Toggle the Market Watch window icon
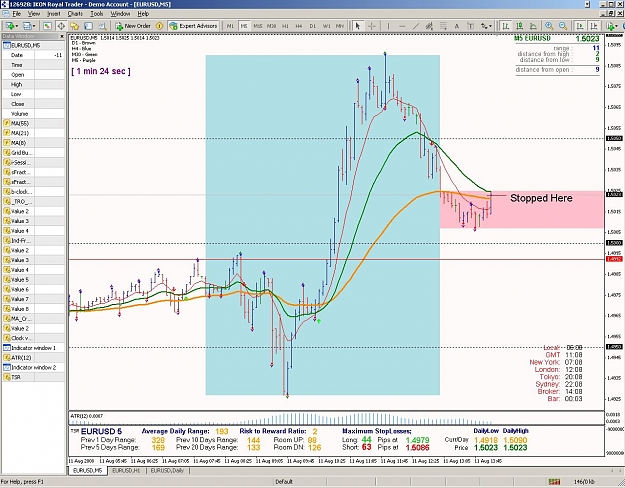This screenshot has width=625, height=488. [47, 26]
